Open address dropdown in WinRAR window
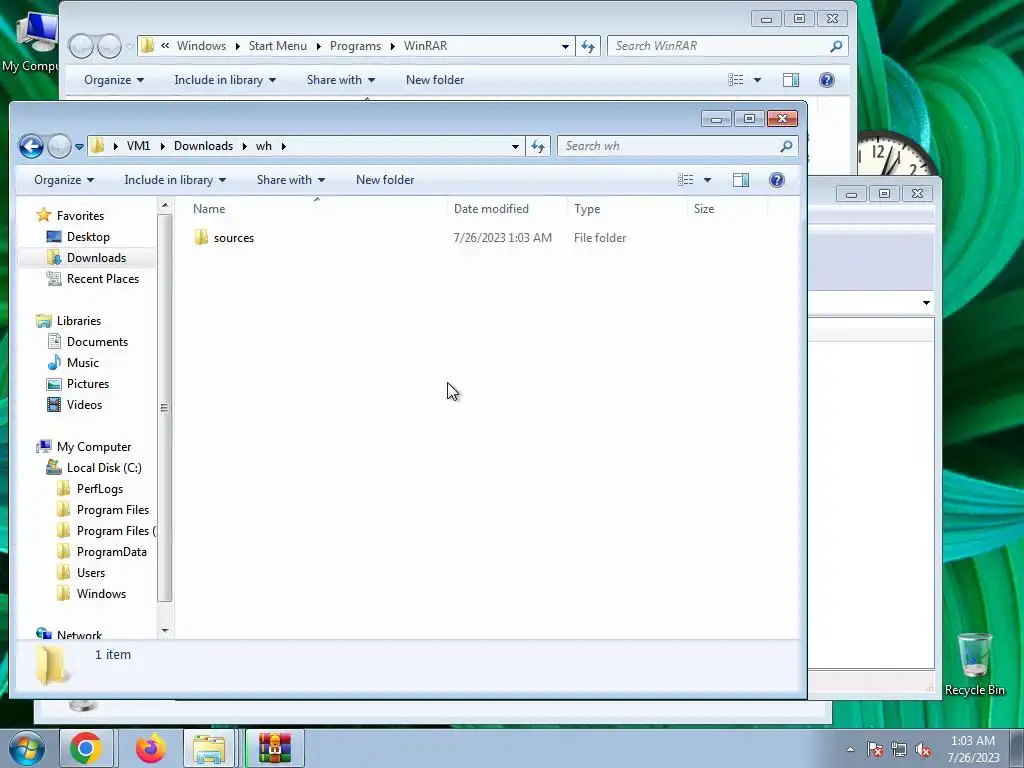 [565, 46]
